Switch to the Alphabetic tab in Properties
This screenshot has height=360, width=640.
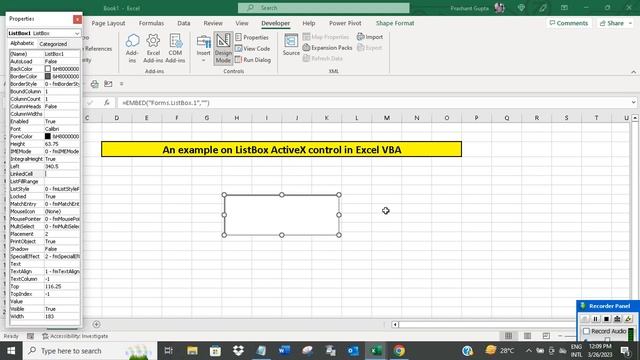22,43
